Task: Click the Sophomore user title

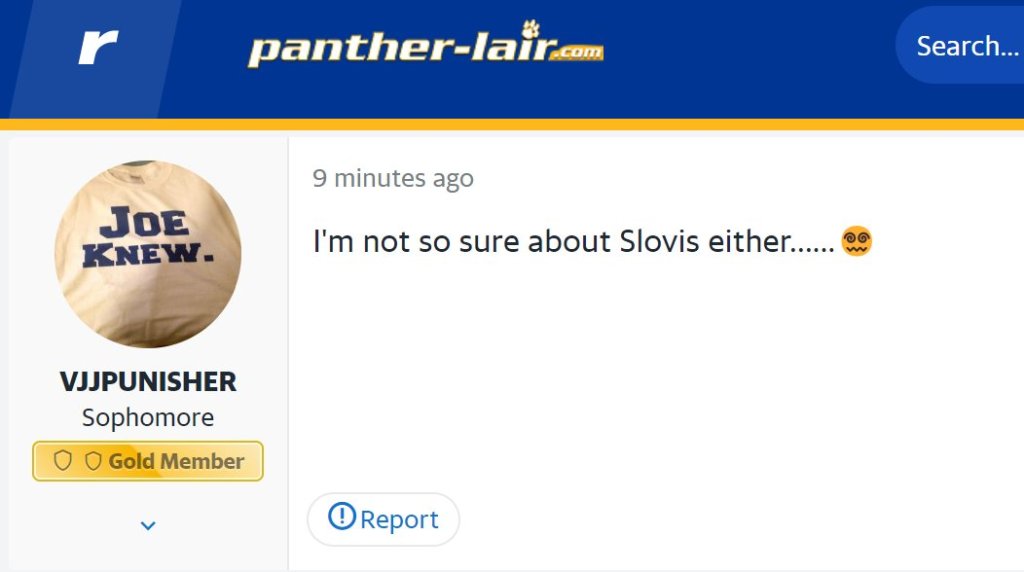Action: [x=148, y=417]
